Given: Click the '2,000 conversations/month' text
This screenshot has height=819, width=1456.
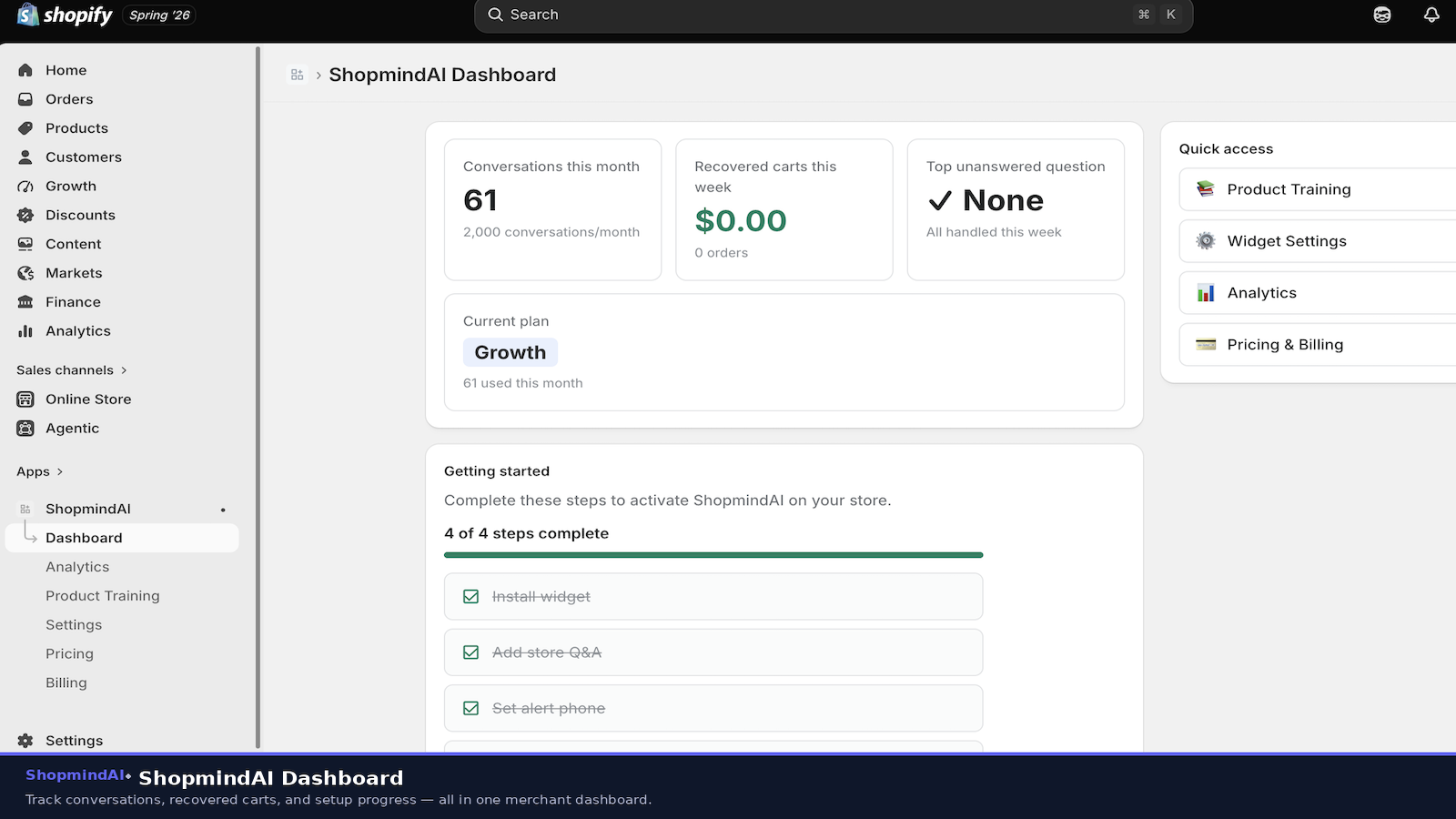Looking at the screenshot, I should click(x=551, y=232).
